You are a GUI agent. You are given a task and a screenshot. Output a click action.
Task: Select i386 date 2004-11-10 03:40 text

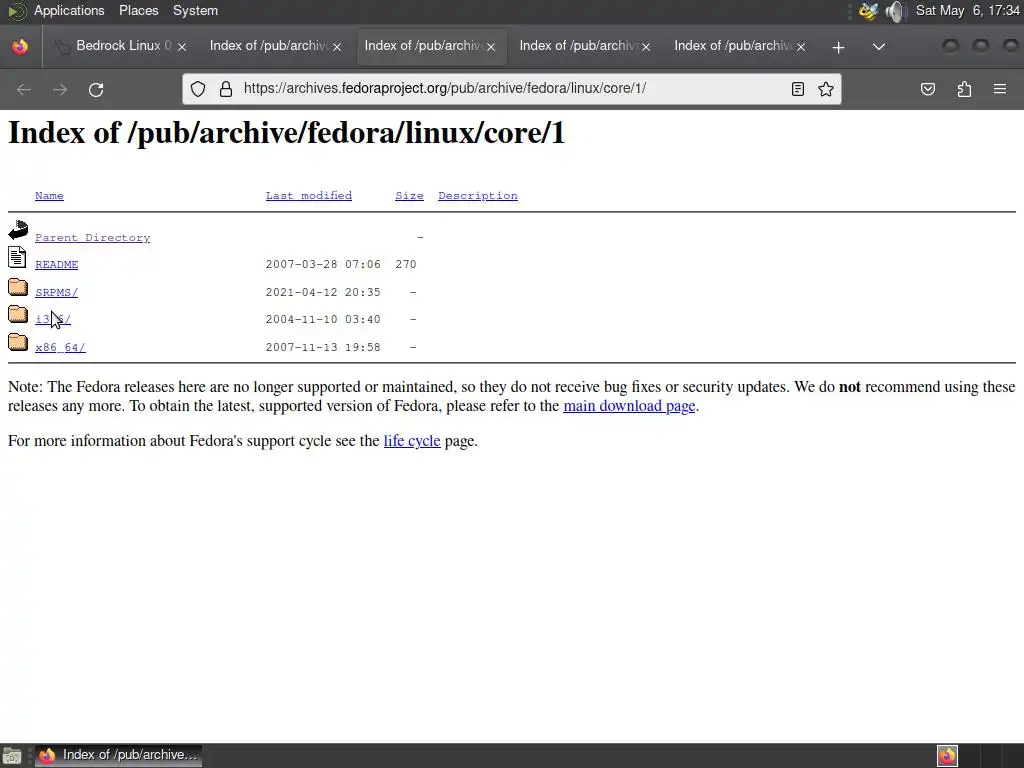(323, 319)
